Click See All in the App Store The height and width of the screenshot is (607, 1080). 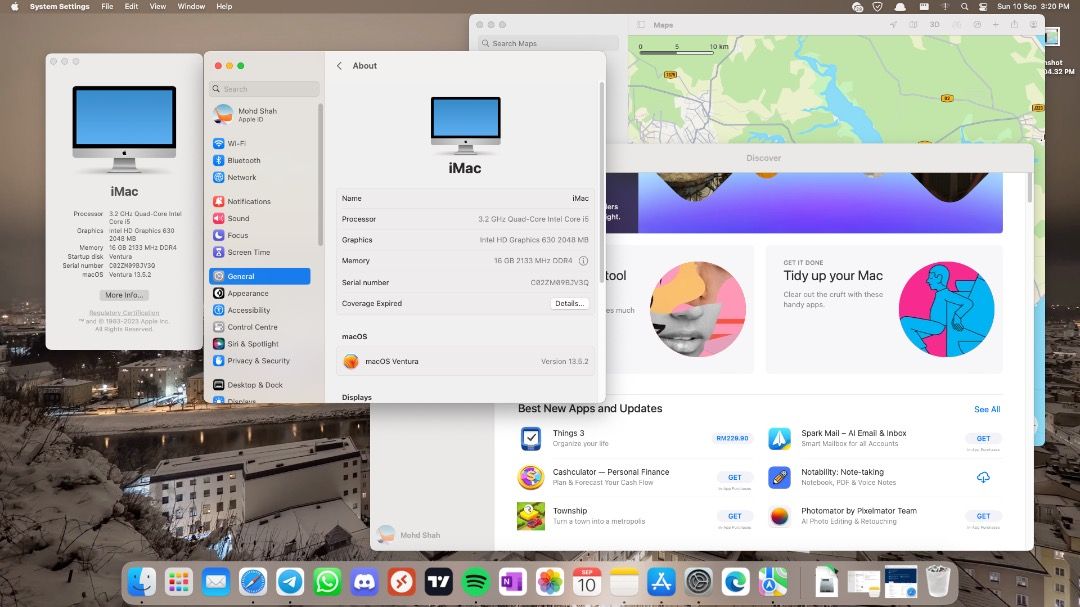tap(987, 409)
